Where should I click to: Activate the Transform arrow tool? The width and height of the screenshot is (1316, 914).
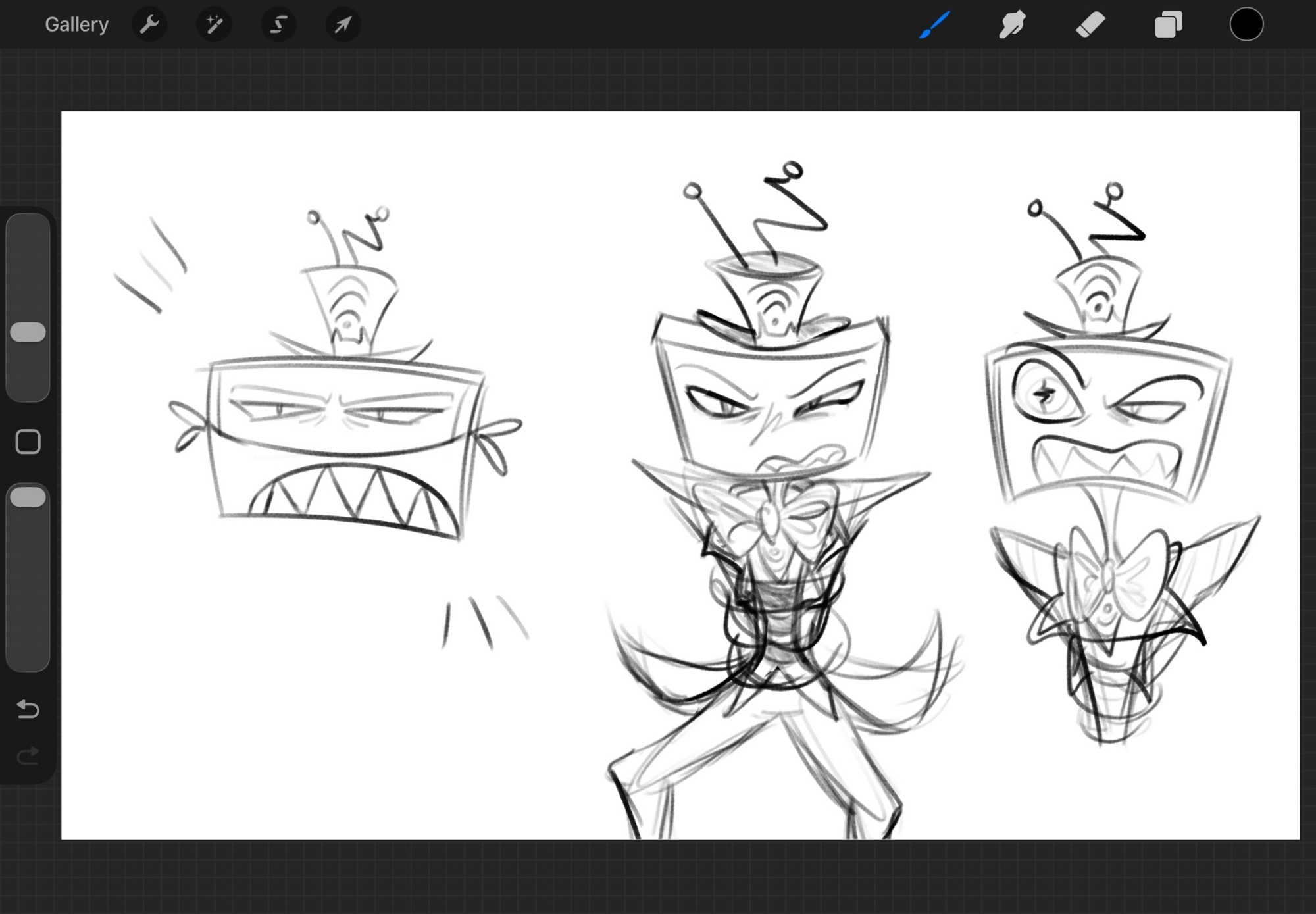[343, 25]
